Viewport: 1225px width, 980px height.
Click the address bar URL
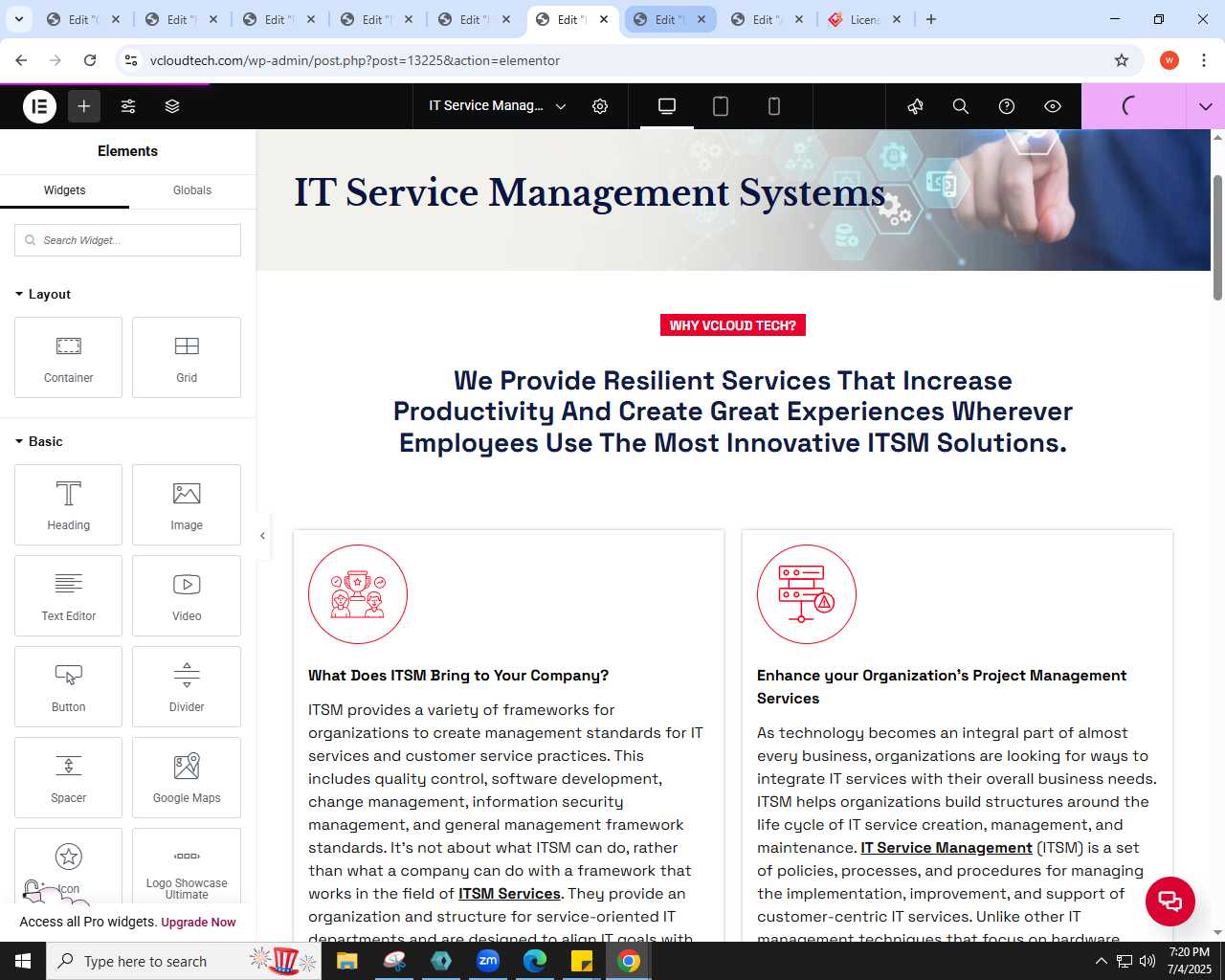[355, 60]
